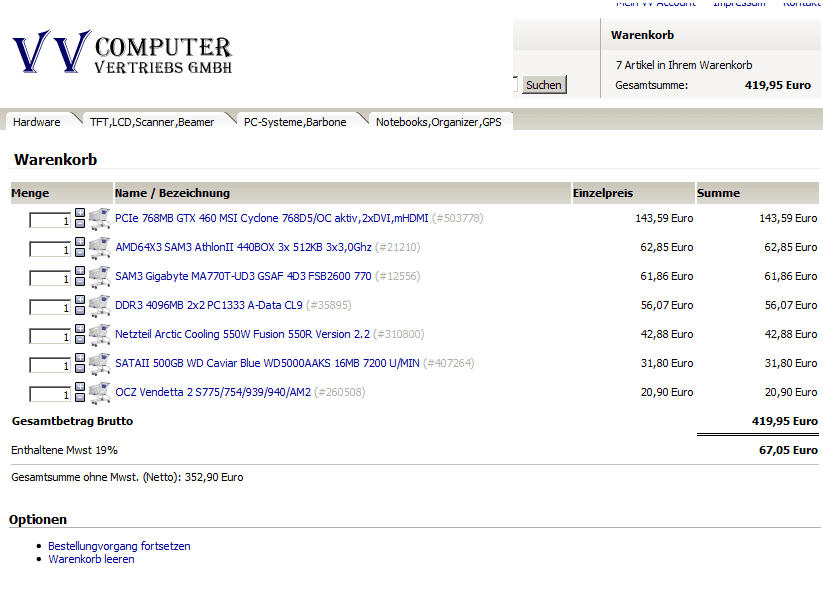Screen dimensions: 823x608
Task: Increase quantity of Netzteil Arctic Cooling 550W
Action: [80, 329]
